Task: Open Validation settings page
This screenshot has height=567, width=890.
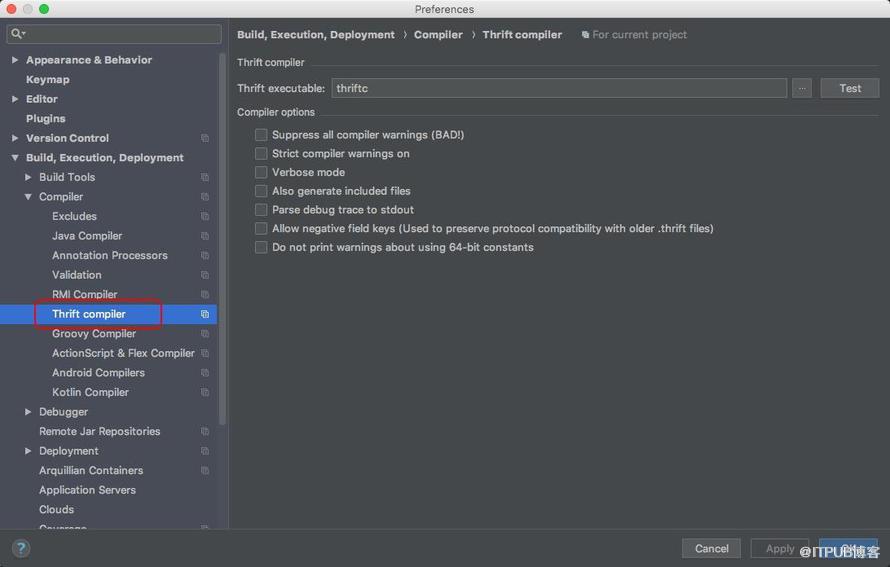Action: (77, 275)
